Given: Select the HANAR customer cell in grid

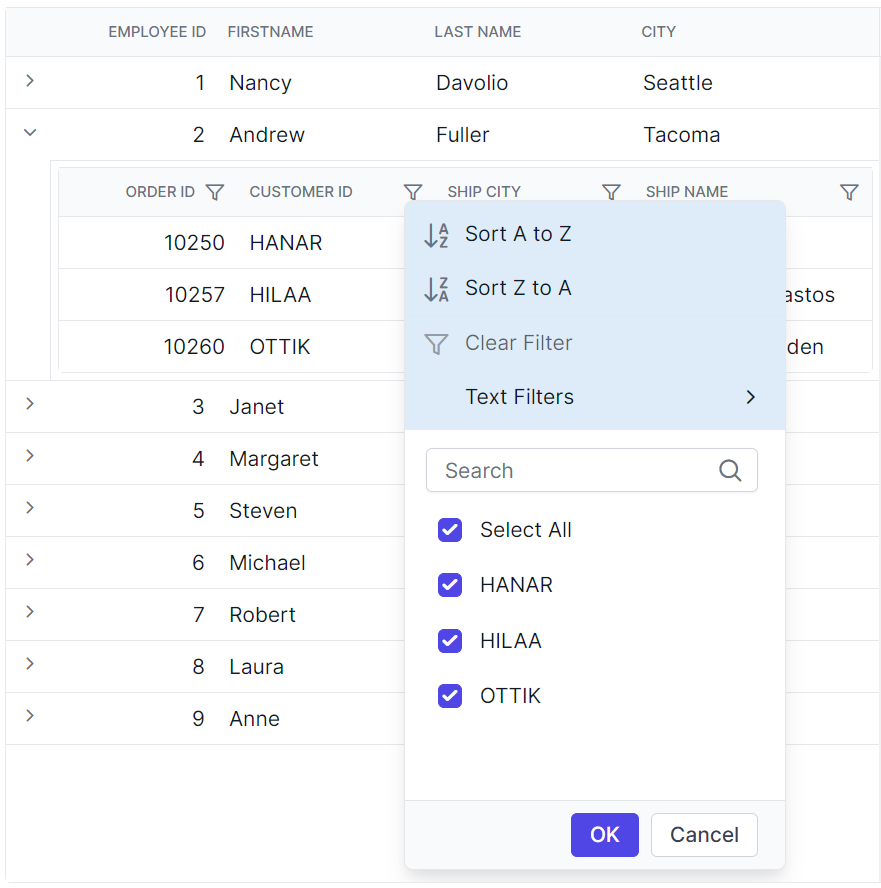Looking at the screenshot, I should click(285, 243).
